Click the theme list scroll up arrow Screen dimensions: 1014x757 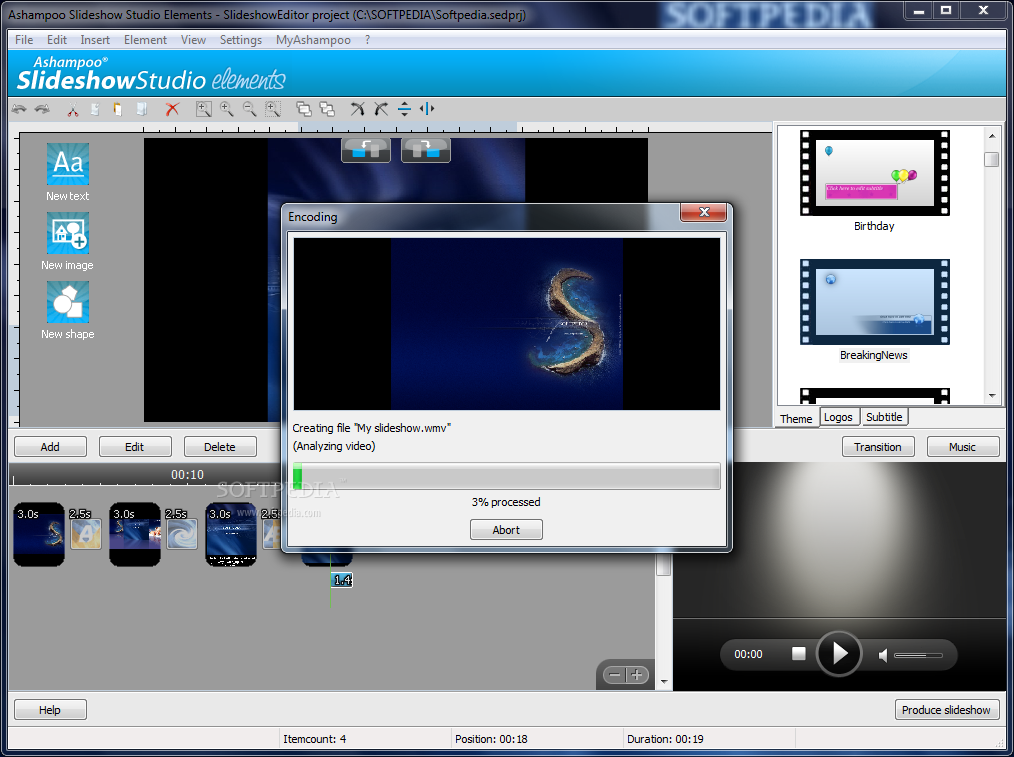click(x=991, y=136)
